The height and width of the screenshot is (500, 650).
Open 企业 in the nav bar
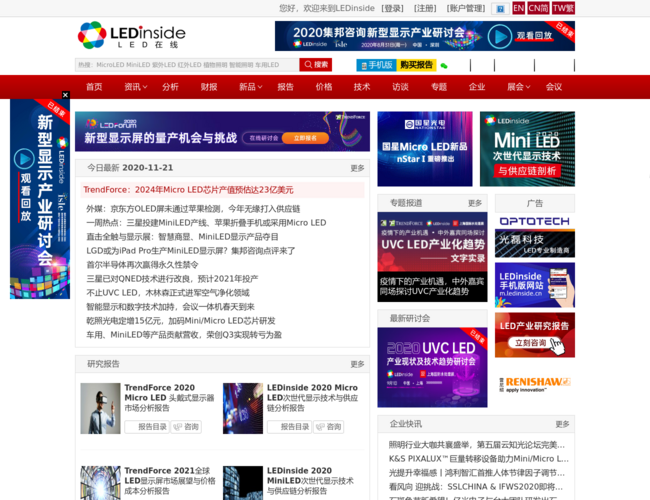coord(477,87)
